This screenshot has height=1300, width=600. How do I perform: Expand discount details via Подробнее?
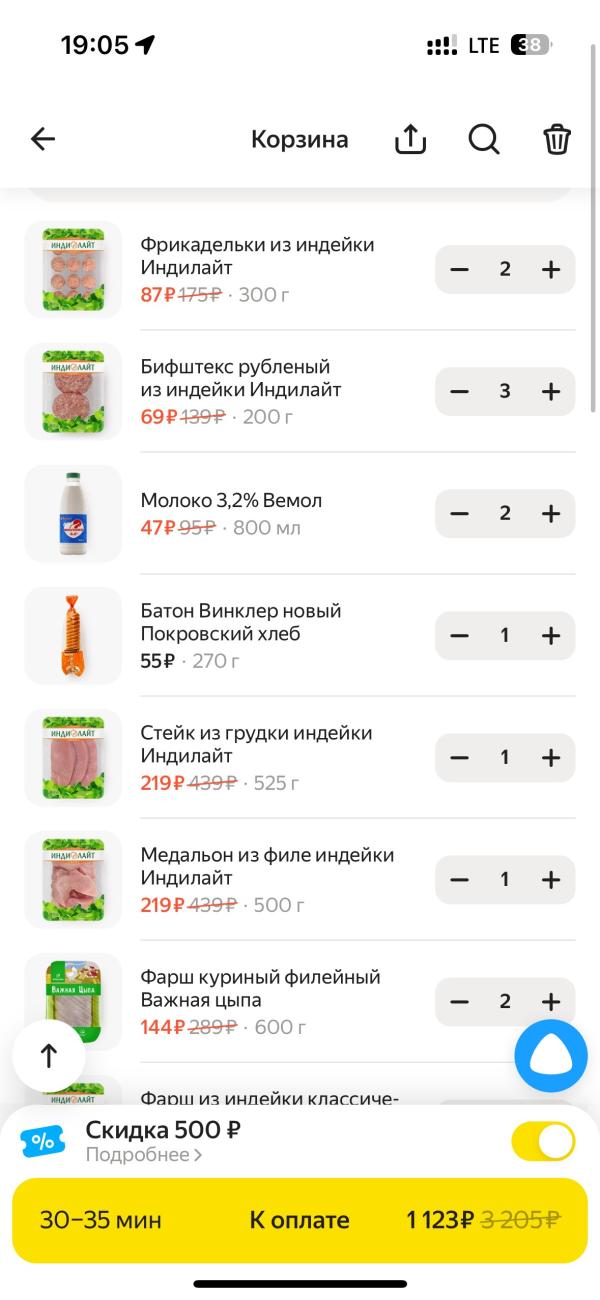(143, 1155)
